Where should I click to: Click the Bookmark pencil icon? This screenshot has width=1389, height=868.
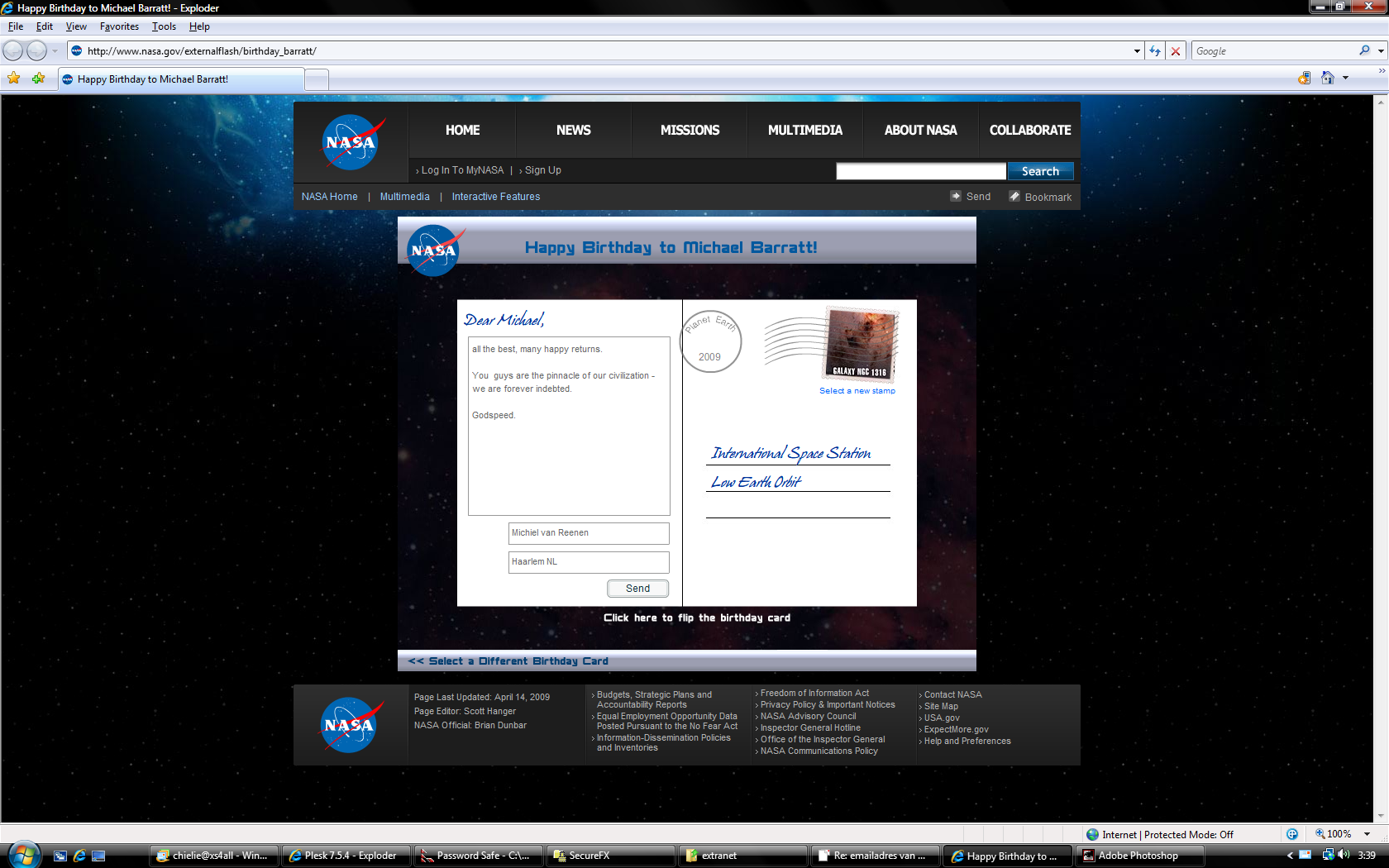[1014, 196]
